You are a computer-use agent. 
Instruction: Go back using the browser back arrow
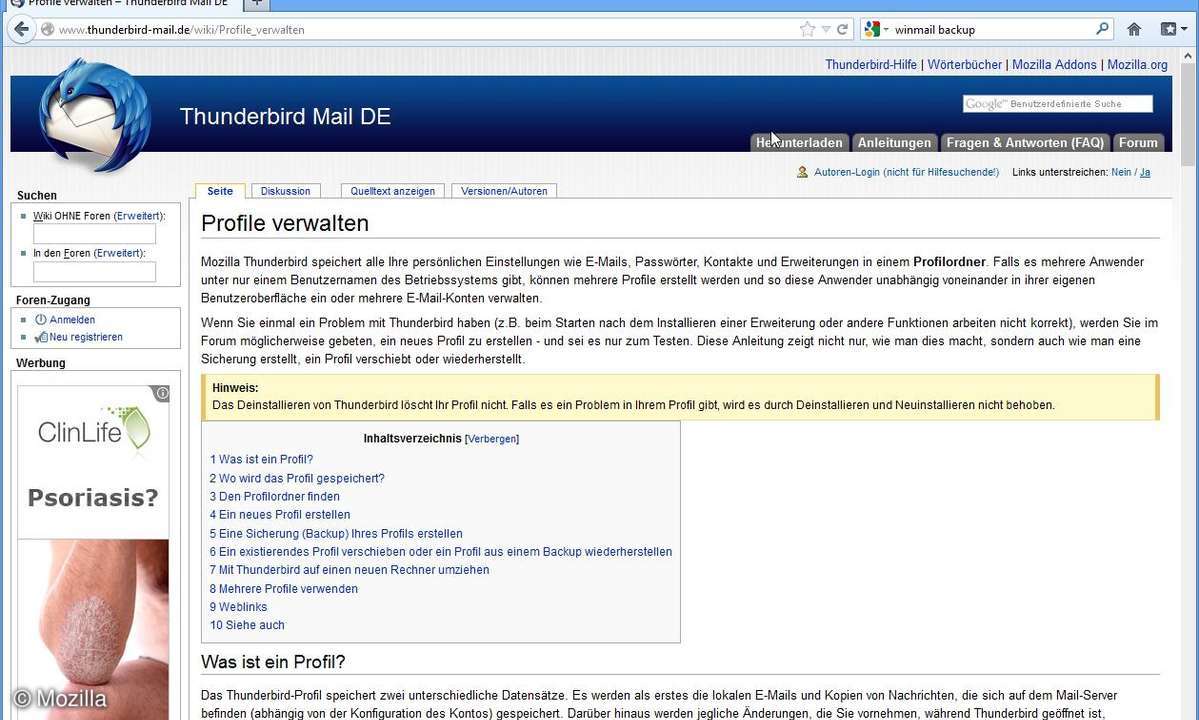click(x=21, y=30)
